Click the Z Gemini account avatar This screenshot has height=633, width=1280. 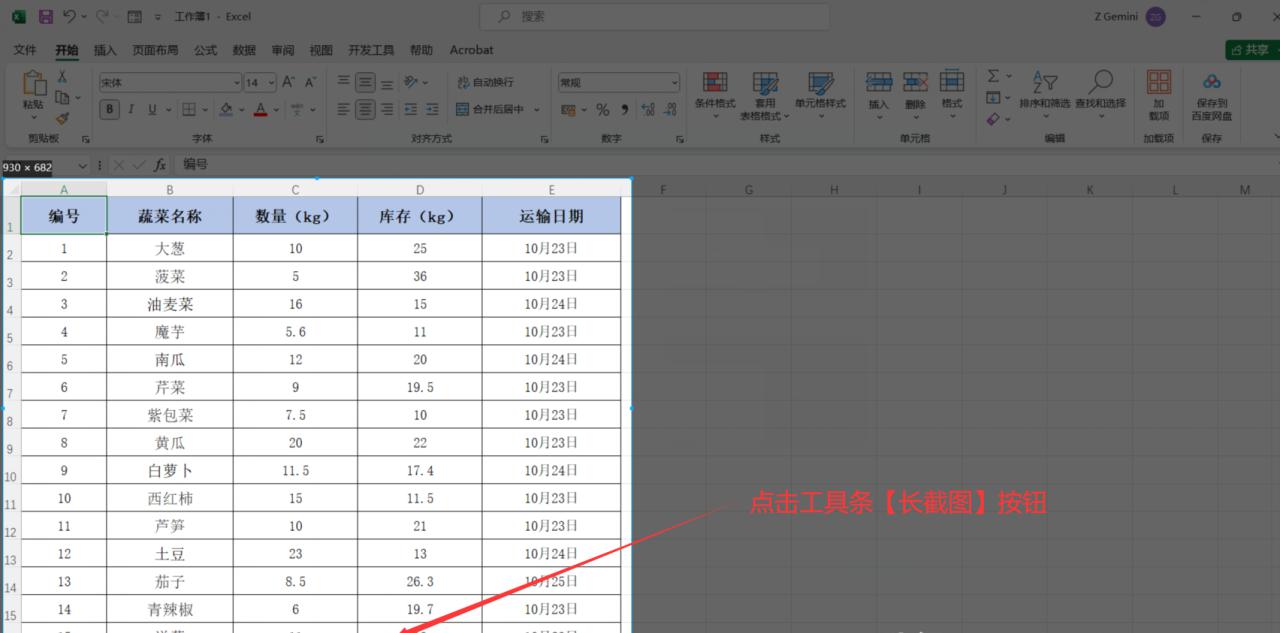point(1156,17)
